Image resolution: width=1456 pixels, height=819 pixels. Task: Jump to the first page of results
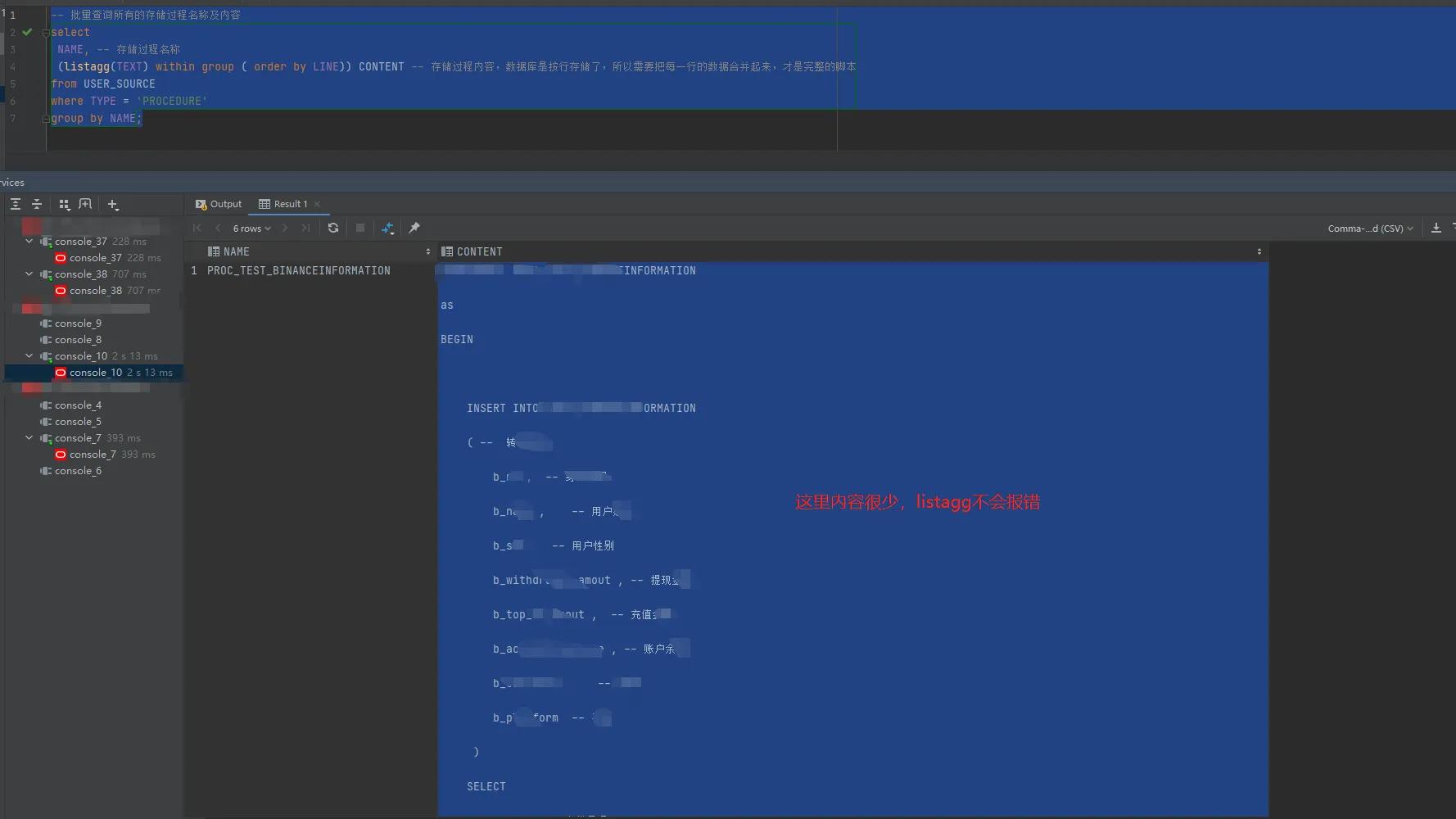197,229
